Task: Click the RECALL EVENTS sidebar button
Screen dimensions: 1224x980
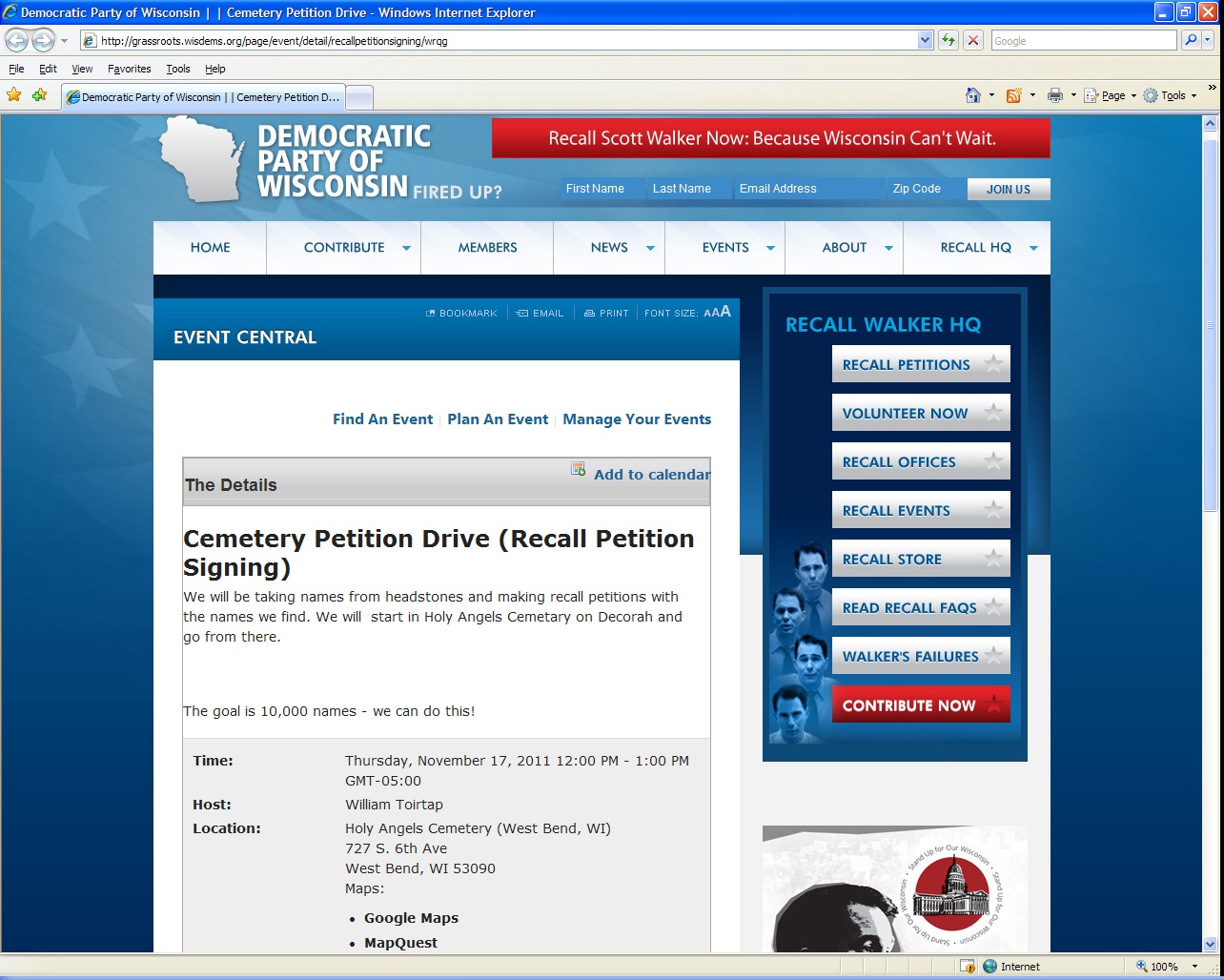Action: pos(921,510)
